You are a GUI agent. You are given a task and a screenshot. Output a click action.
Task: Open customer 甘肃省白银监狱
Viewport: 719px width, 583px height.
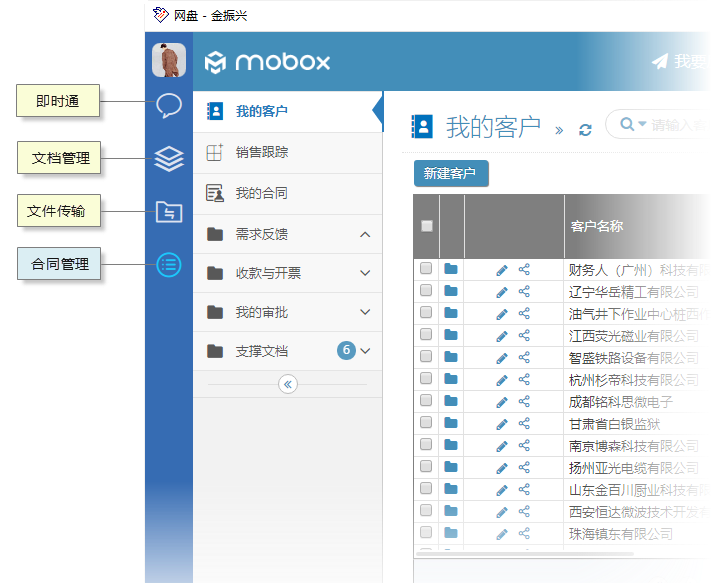tap(614, 424)
